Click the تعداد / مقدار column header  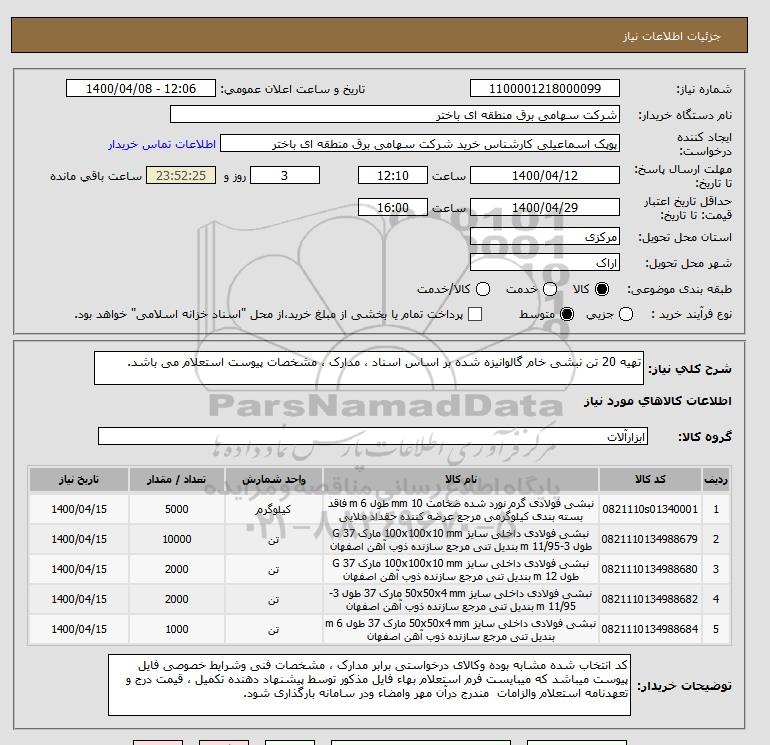click(x=177, y=480)
